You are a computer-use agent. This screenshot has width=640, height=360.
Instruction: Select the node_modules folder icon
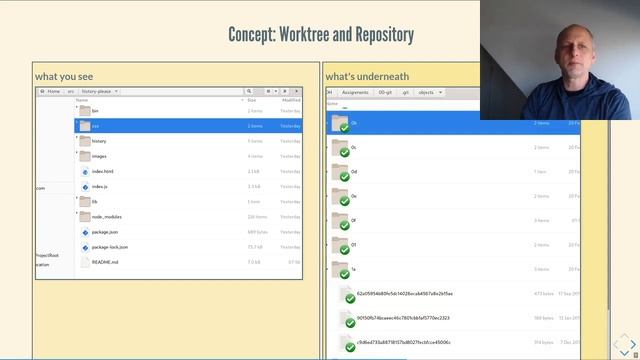85,216
